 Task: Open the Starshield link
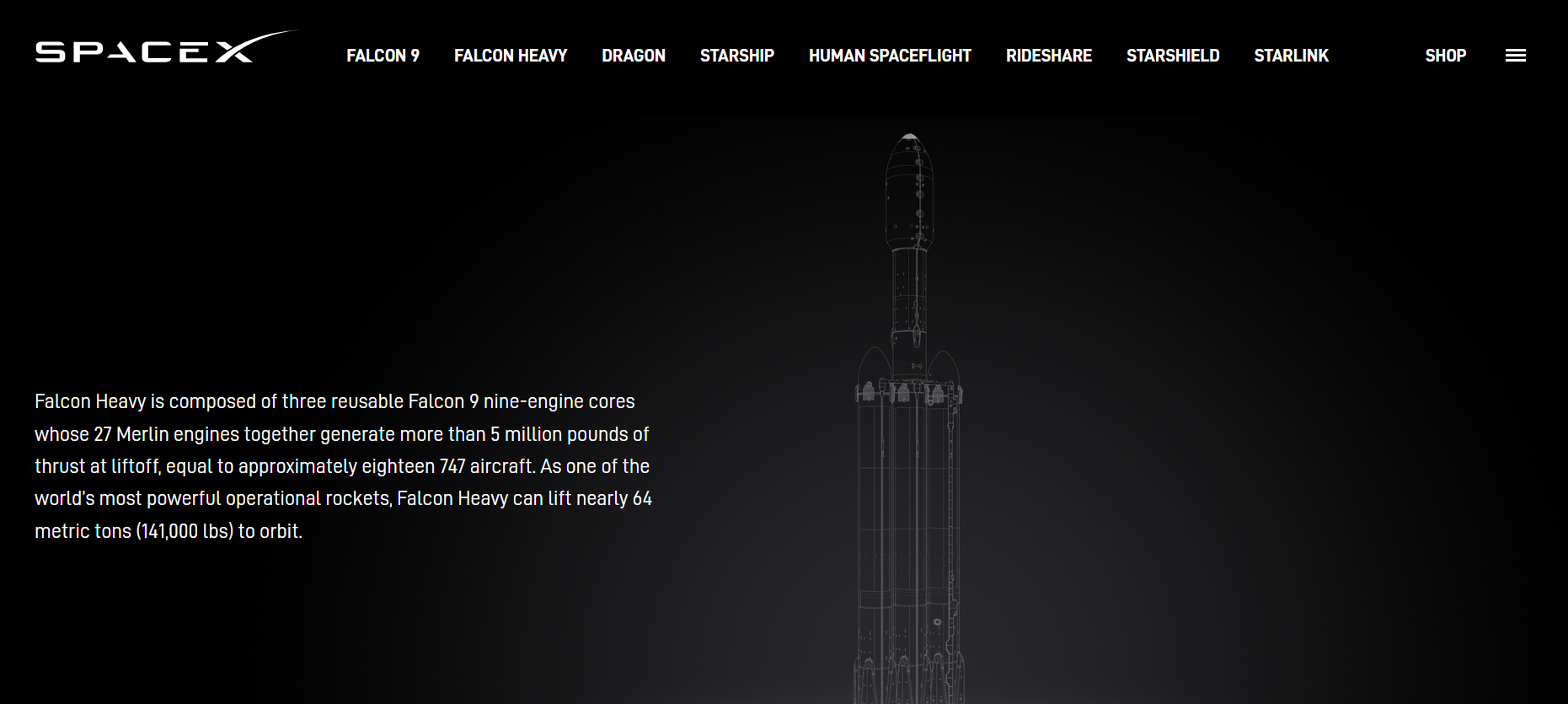coord(1173,56)
